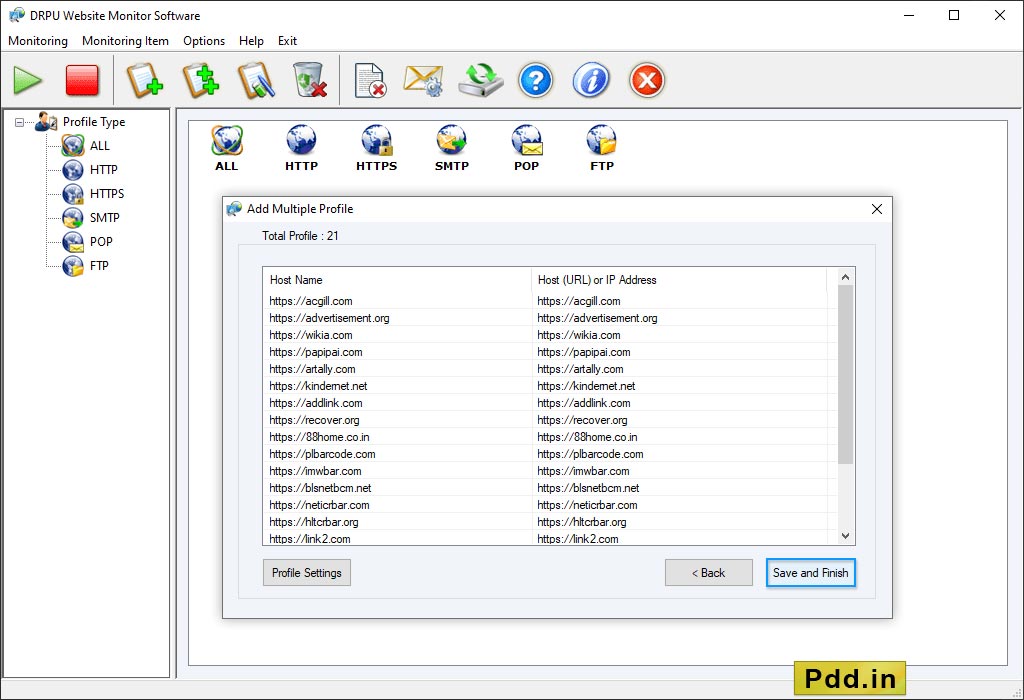Image resolution: width=1024 pixels, height=700 pixels.
Task: Click Host (URL) or IP Address column header
Action: tap(679, 280)
